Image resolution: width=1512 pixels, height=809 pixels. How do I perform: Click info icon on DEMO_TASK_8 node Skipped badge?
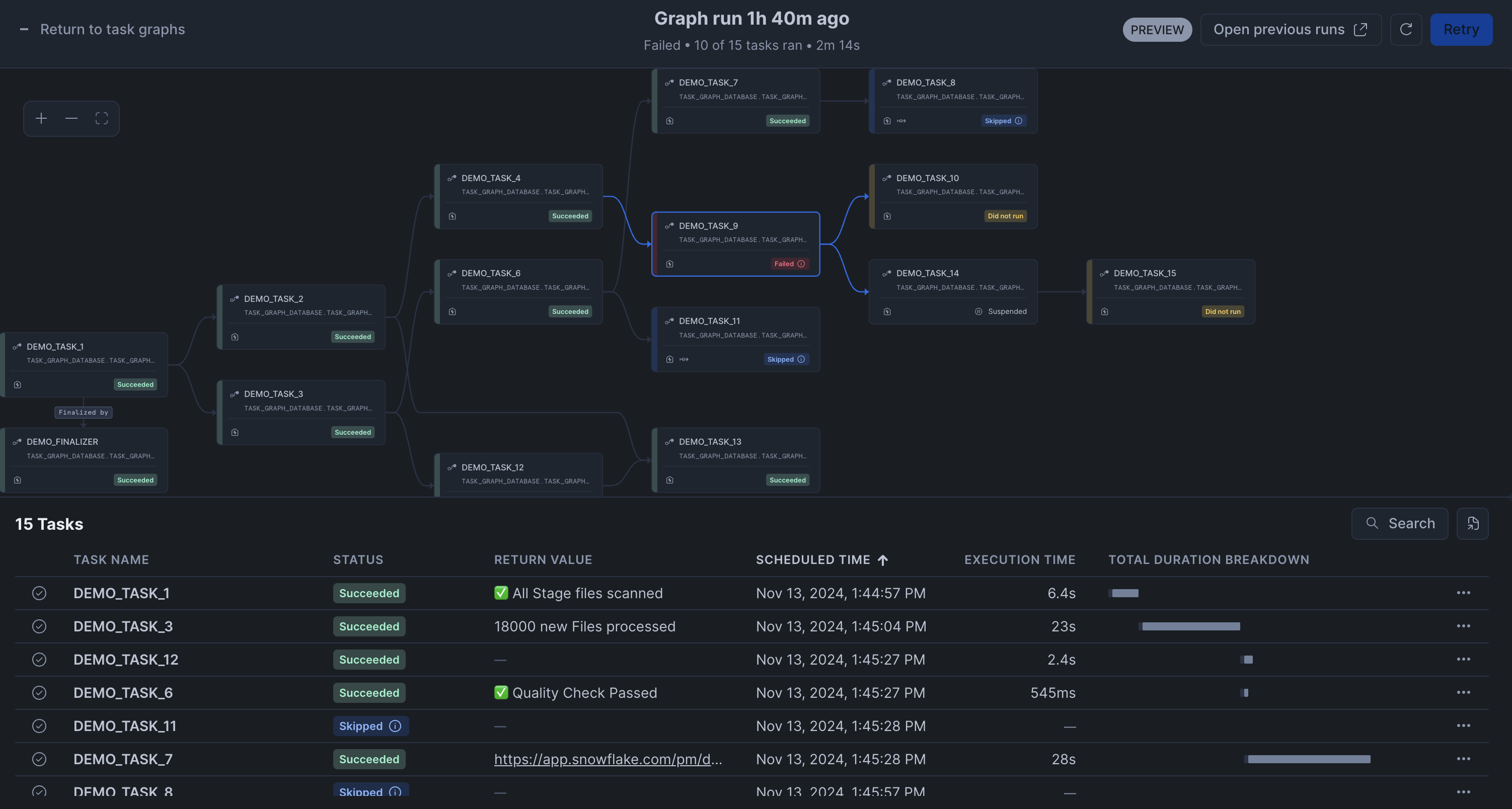(x=1018, y=121)
